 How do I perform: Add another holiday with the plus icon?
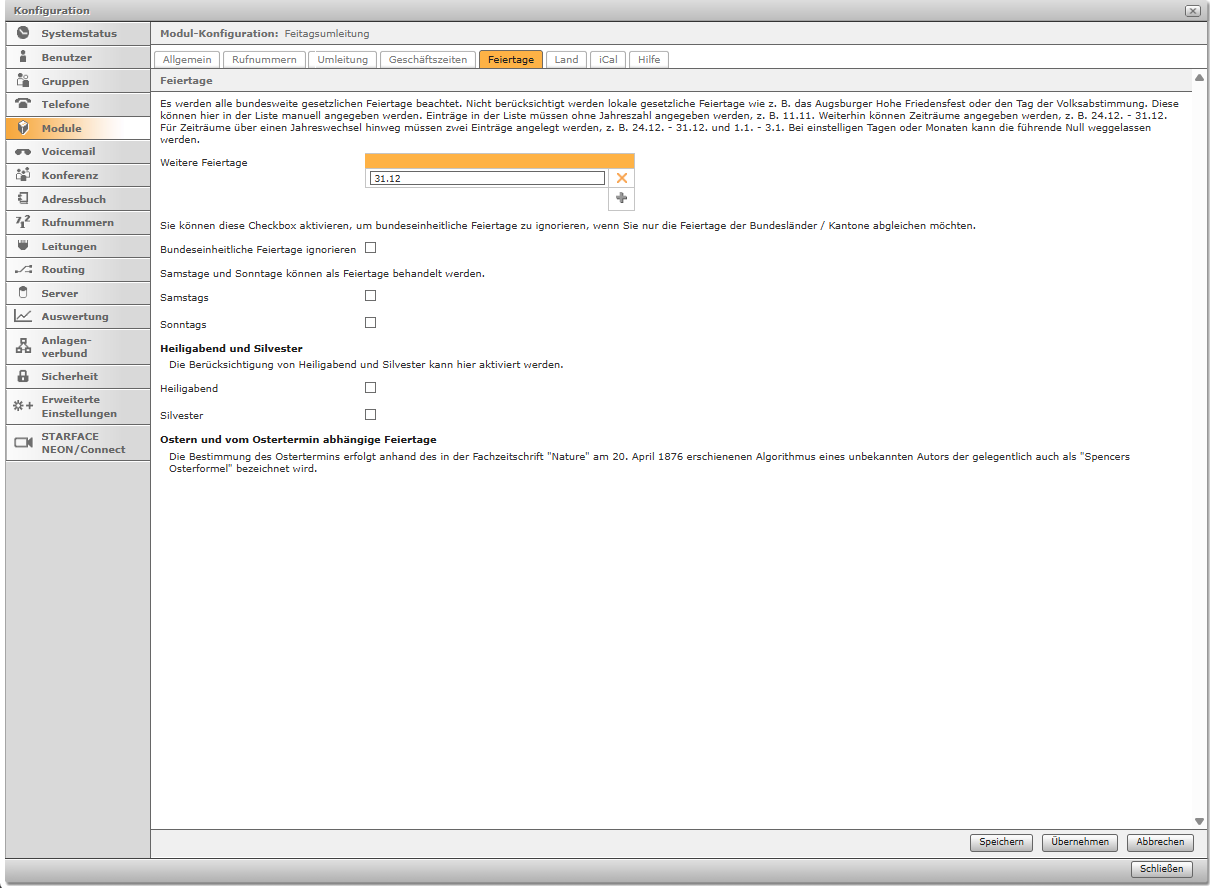621,198
